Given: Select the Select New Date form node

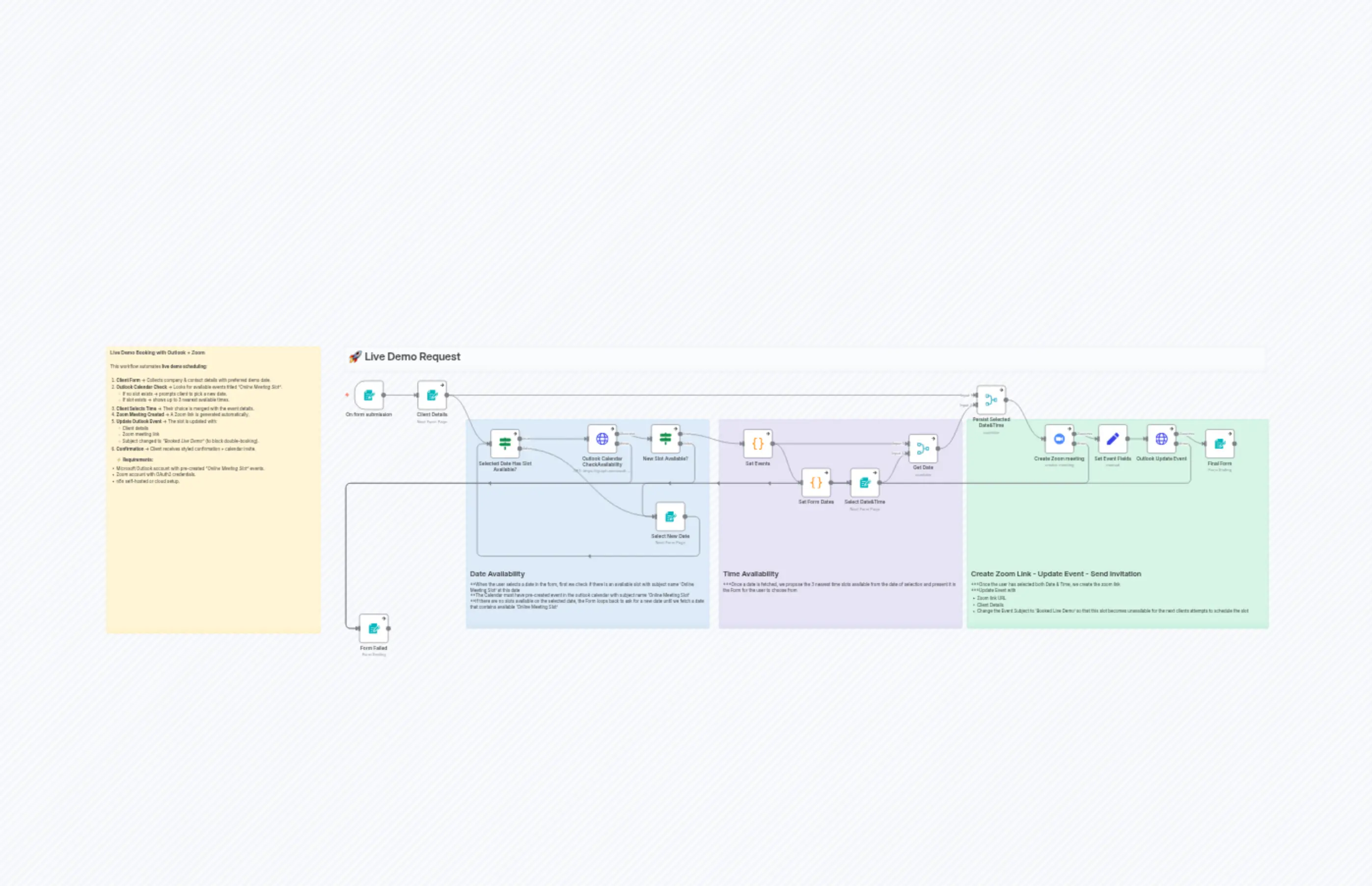Looking at the screenshot, I should [x=670, y=517].
